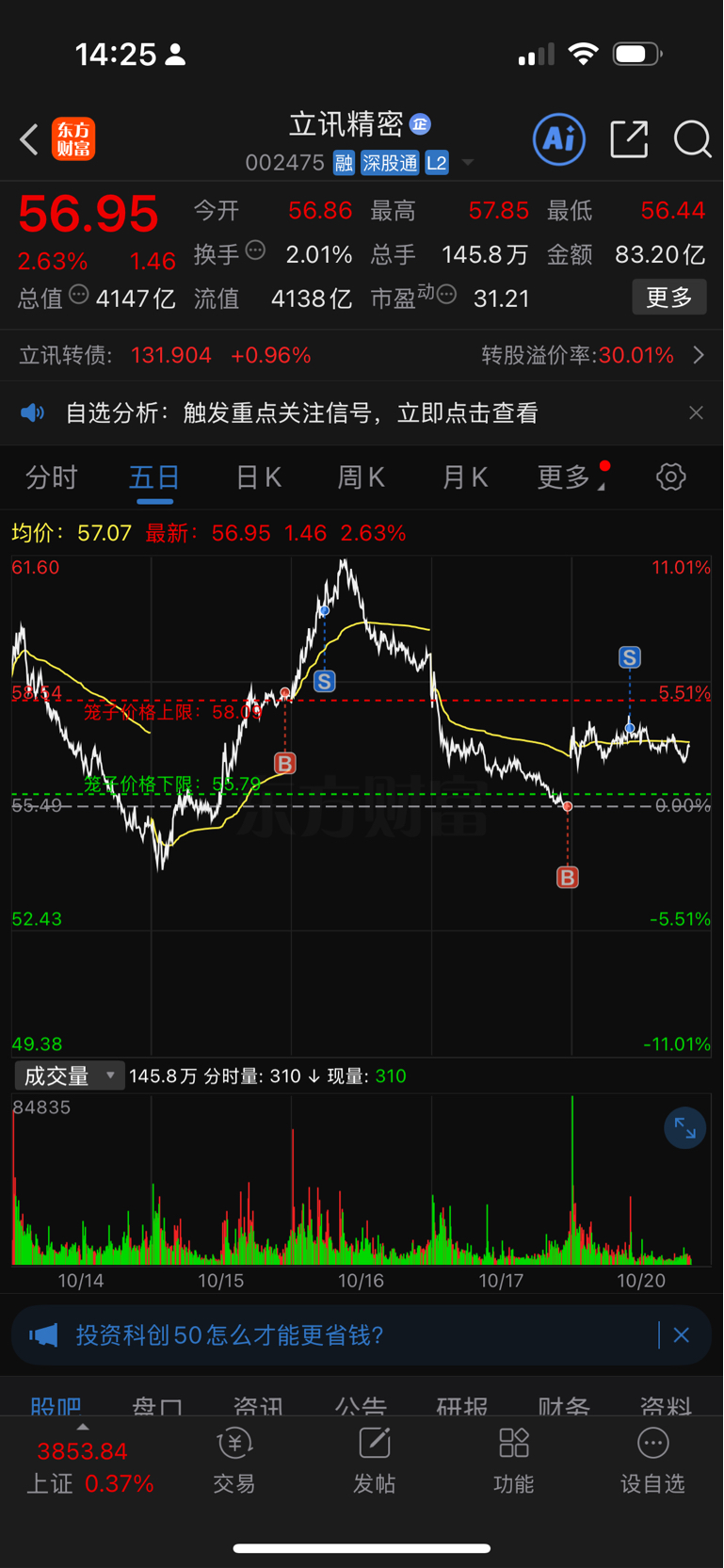Tap the 融 margin badge
The height and width of the screenshot is (1568, 724).
pos(344,163)
